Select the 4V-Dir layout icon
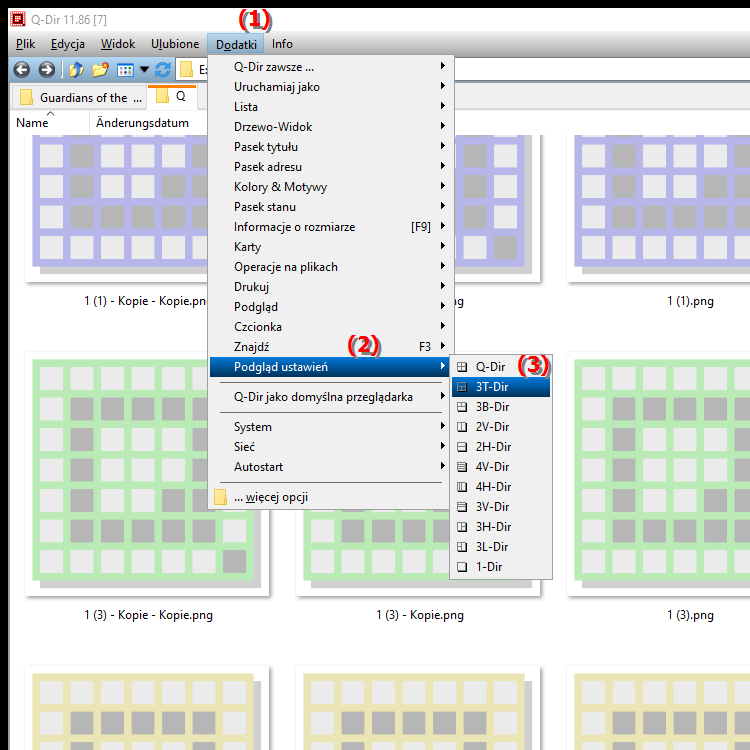Image resolution: width=750 pixels, height=750 pixels. [462, 467]
